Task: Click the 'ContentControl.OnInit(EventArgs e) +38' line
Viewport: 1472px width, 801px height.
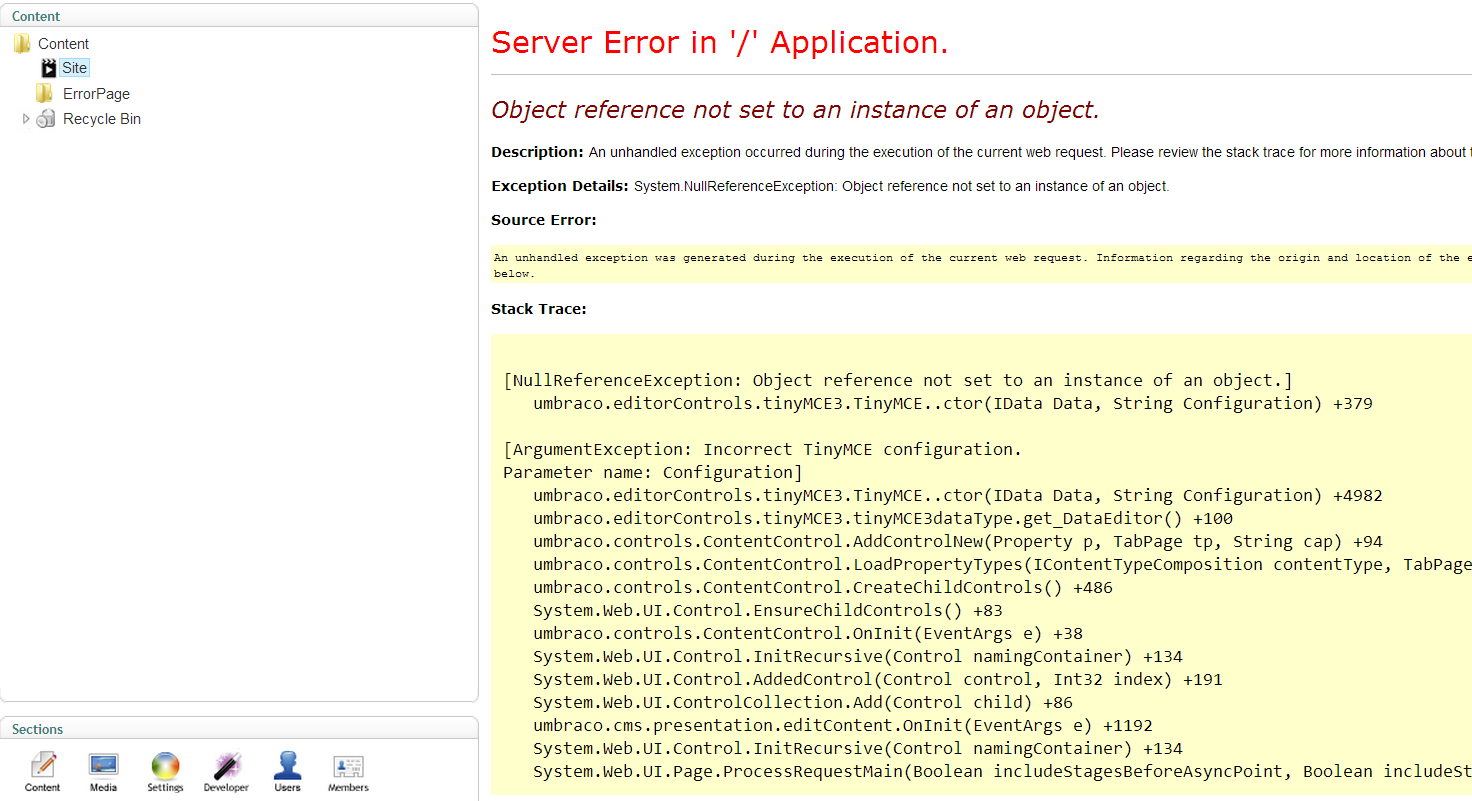Action: [x=808, y=633]
